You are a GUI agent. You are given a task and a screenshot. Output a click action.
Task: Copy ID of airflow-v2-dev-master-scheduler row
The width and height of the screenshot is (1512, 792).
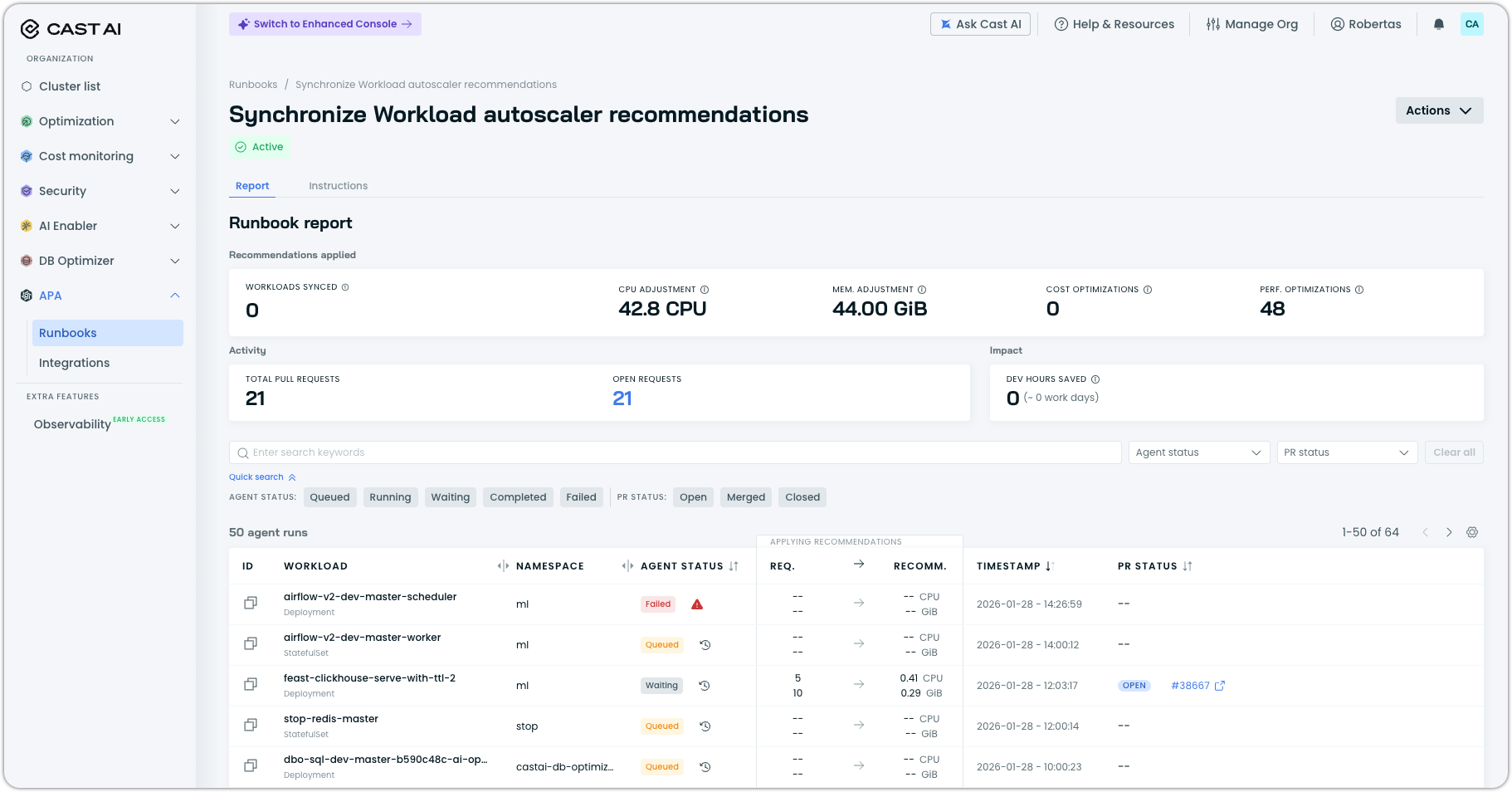251,604
